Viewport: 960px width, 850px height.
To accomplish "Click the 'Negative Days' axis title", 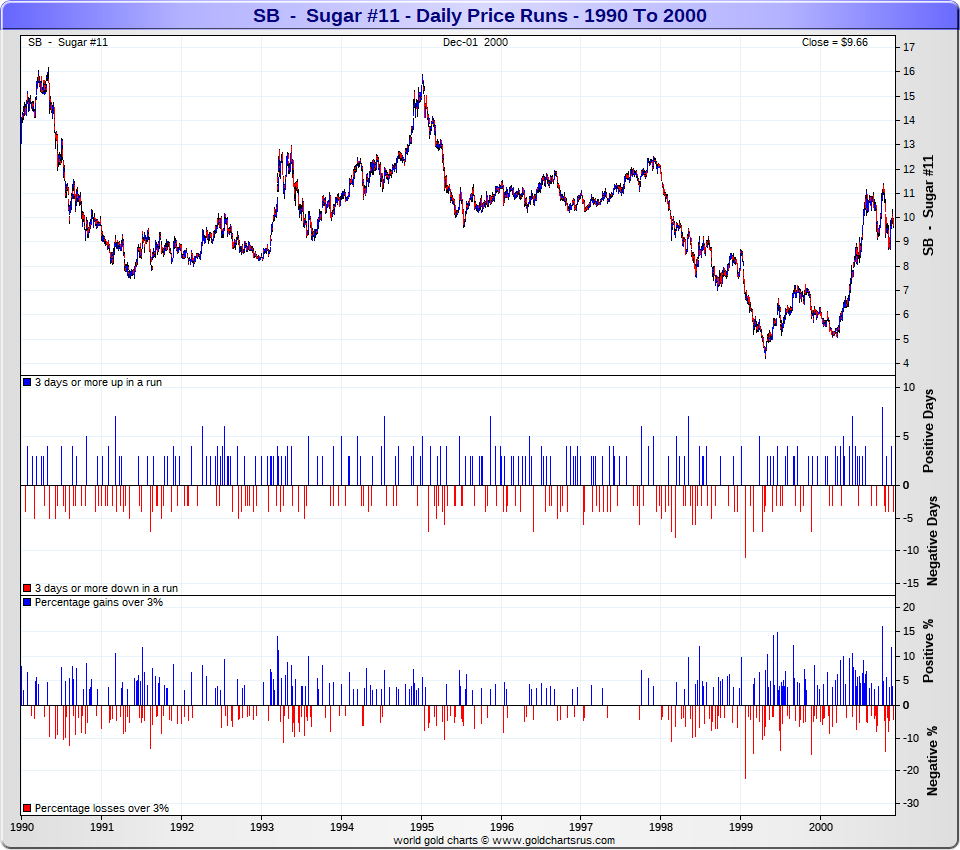I will (932, 541).
